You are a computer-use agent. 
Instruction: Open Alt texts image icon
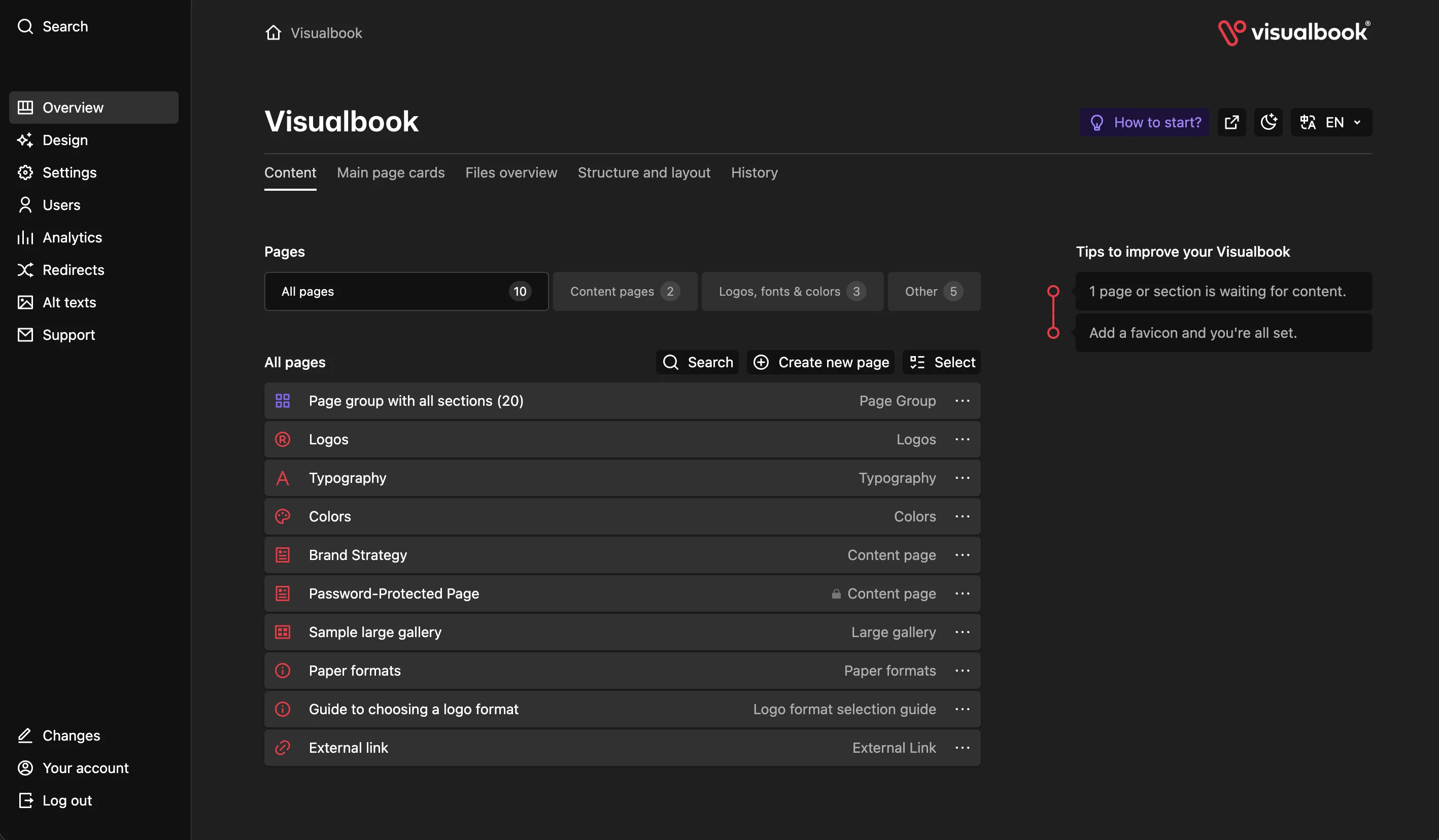(25, 302)
